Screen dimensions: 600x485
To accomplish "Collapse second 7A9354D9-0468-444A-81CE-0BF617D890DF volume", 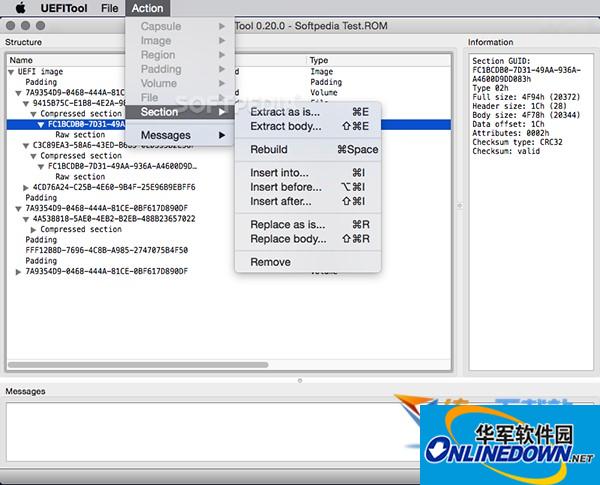I will click(x=18, y=209).
